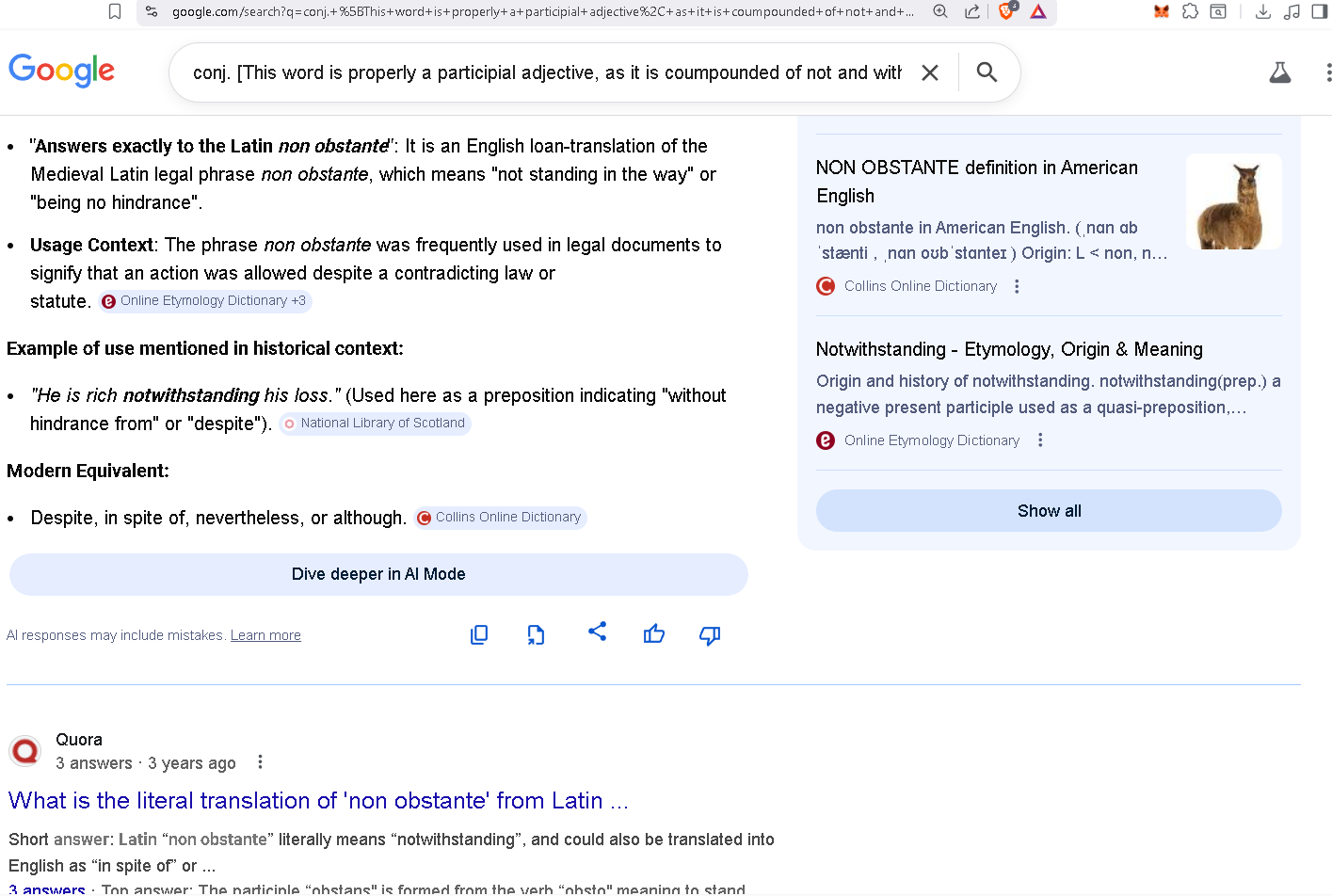Open the MetaMask fox extension
This screenshot has height=896, width=1332.
click(1162, 11)
